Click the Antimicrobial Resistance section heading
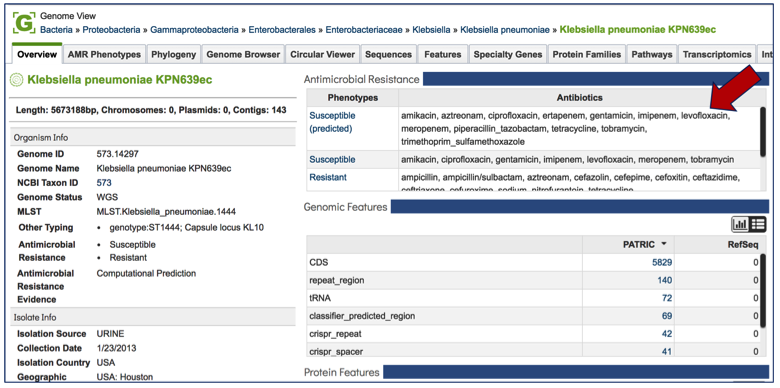 click(362, 79)
